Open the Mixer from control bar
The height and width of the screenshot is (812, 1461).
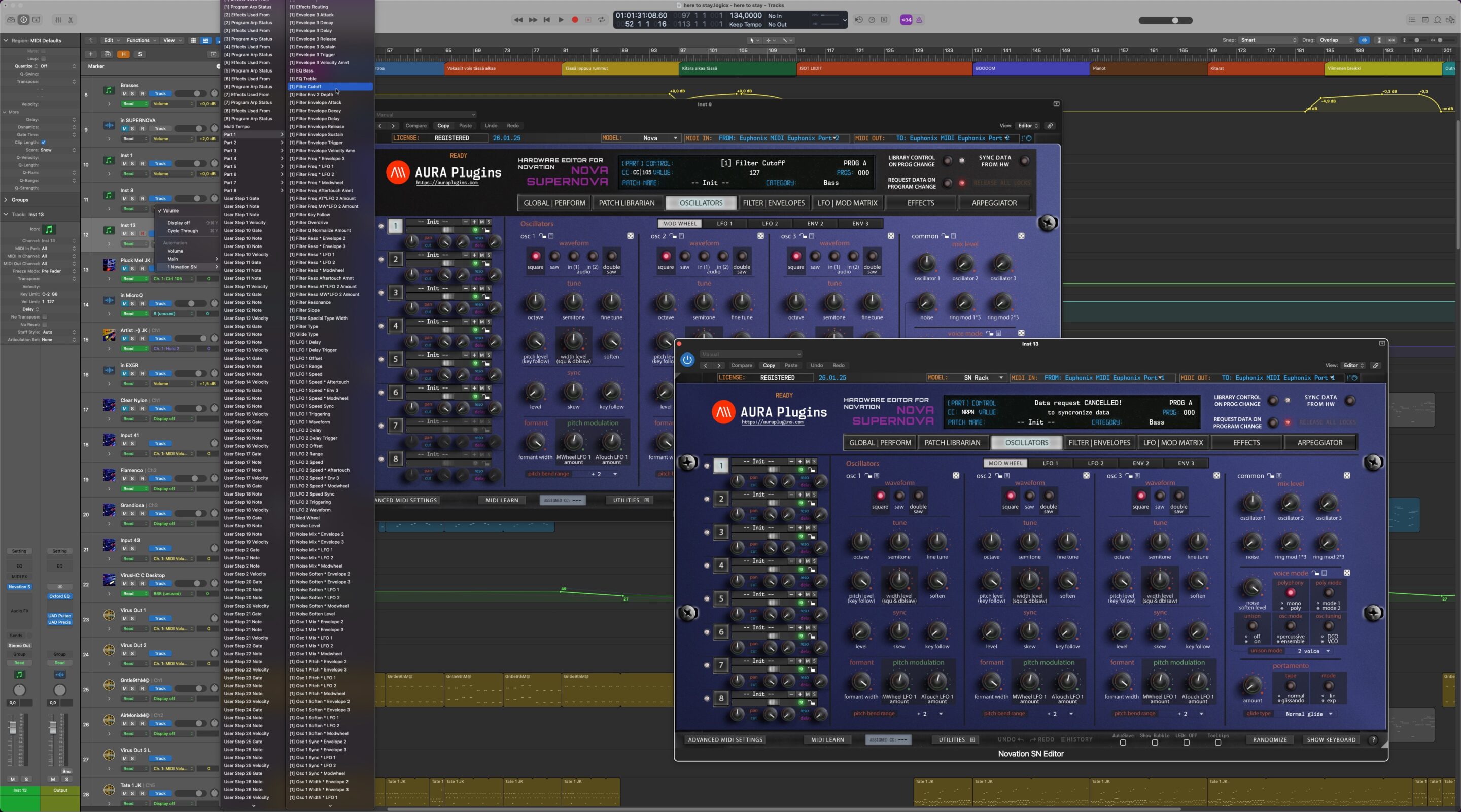coord(58,20)
